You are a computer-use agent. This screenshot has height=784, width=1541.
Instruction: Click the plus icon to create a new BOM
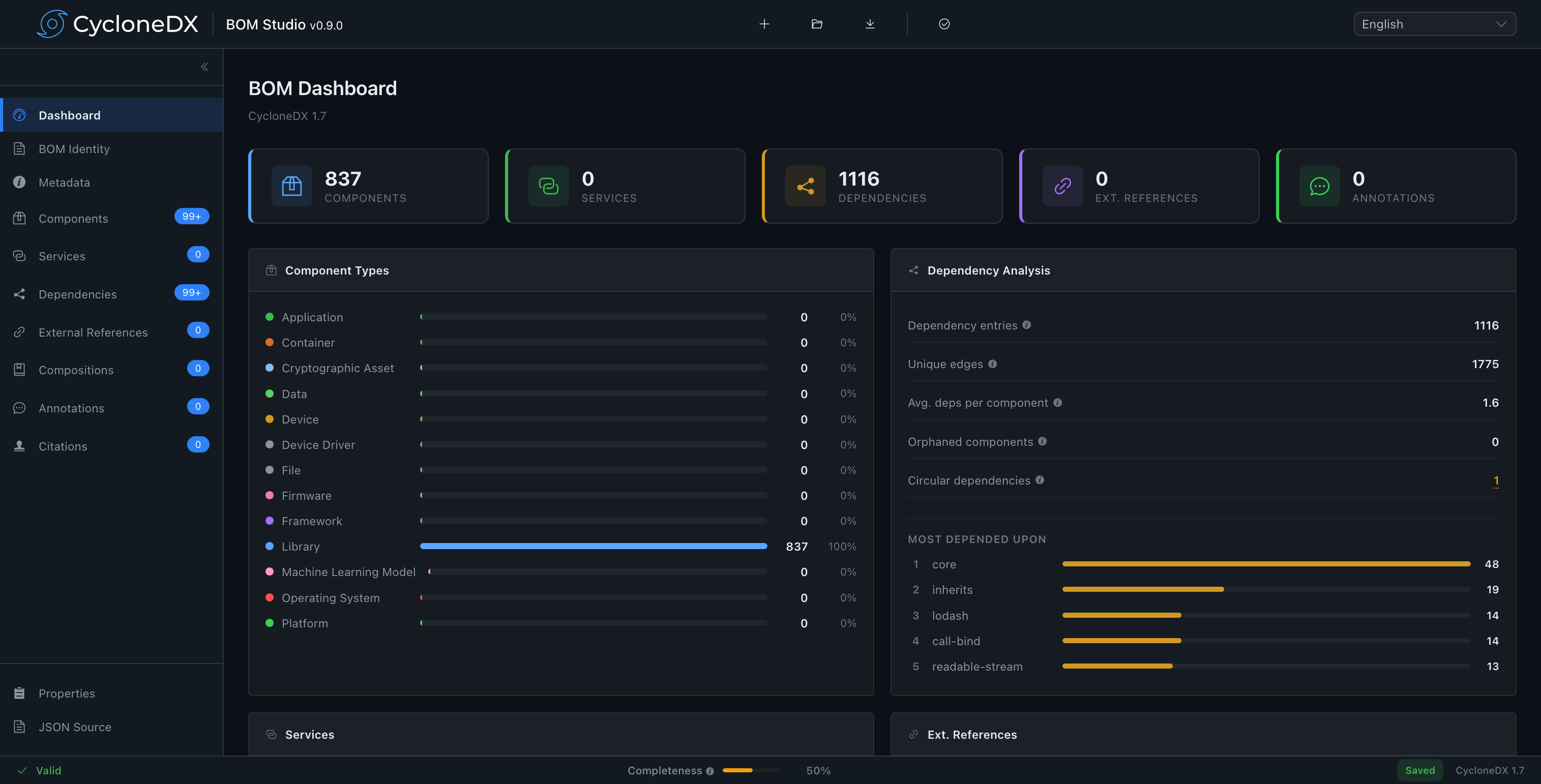tap(764, 24)
